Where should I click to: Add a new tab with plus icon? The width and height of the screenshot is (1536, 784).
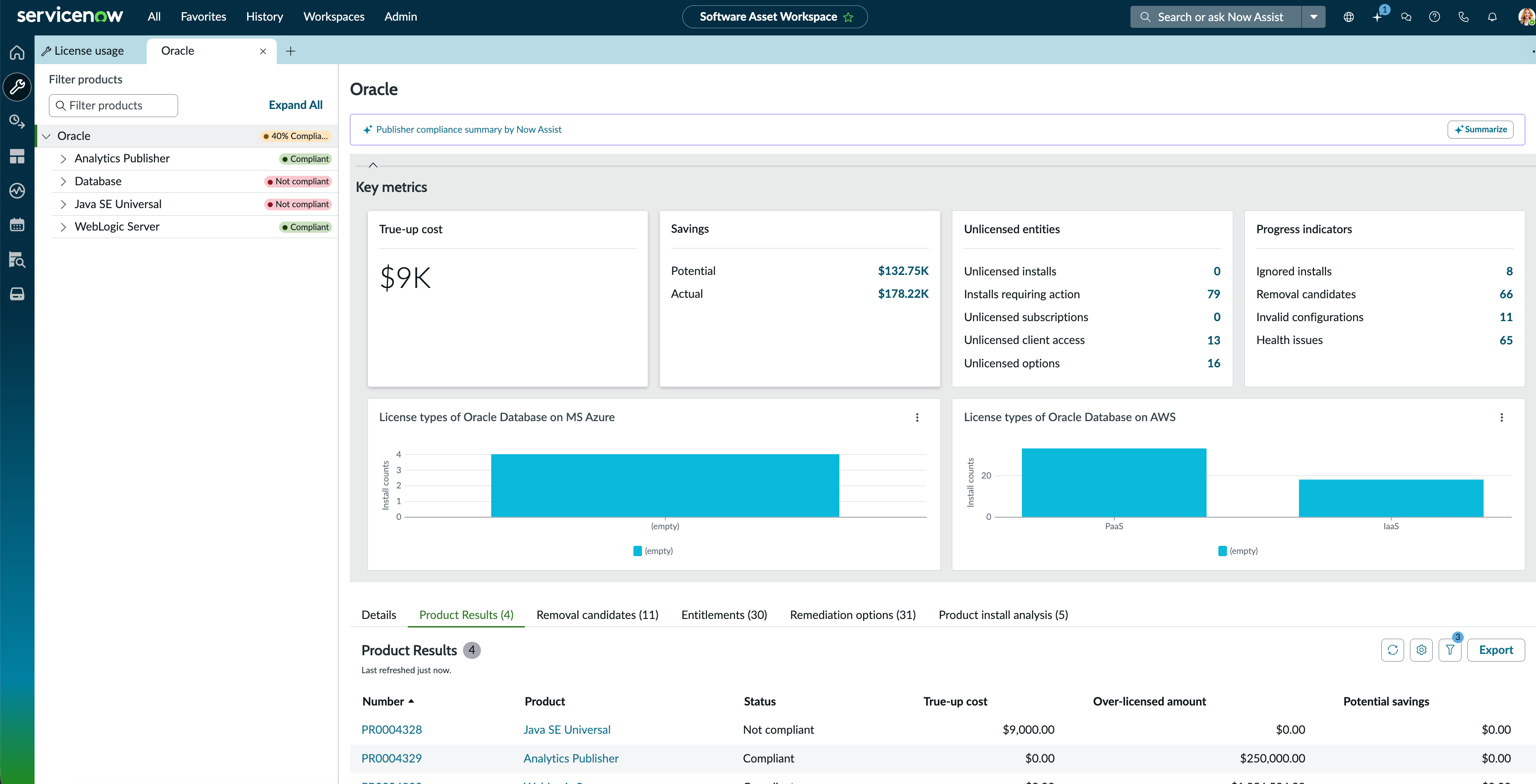pyautogui.click(x=290, y=51)
